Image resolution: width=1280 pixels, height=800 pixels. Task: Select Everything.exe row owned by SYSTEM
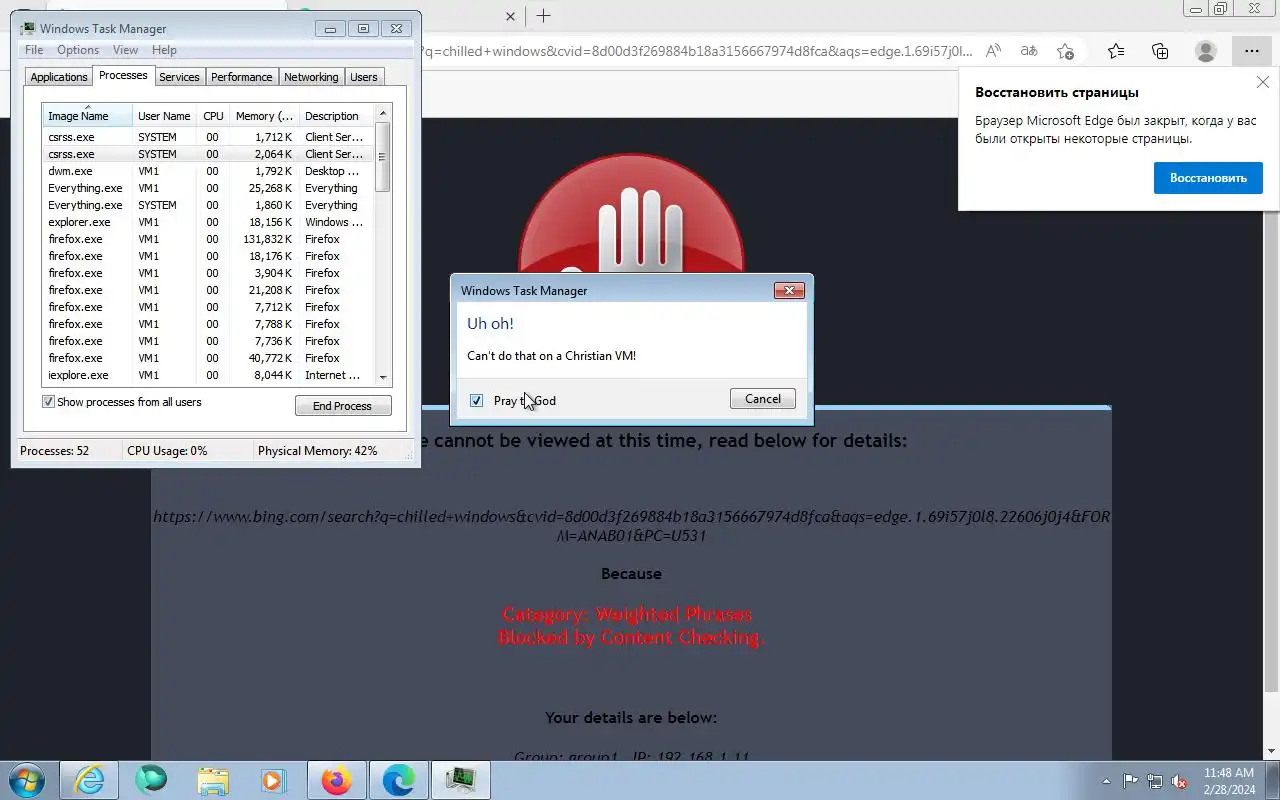pos(208,205)
